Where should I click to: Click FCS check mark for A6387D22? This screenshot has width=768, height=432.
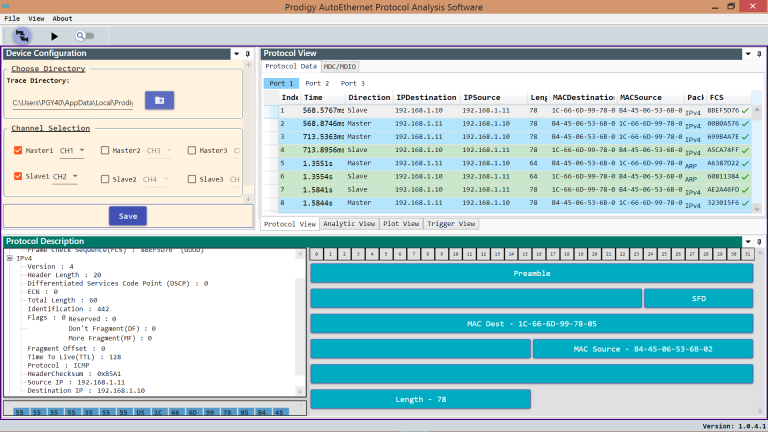[x=745, y=164]
